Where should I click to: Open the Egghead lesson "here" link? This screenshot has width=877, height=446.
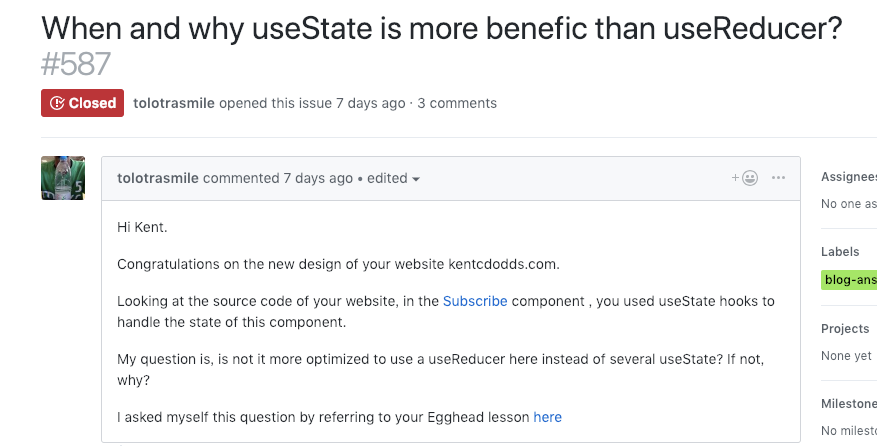[547, 417]
